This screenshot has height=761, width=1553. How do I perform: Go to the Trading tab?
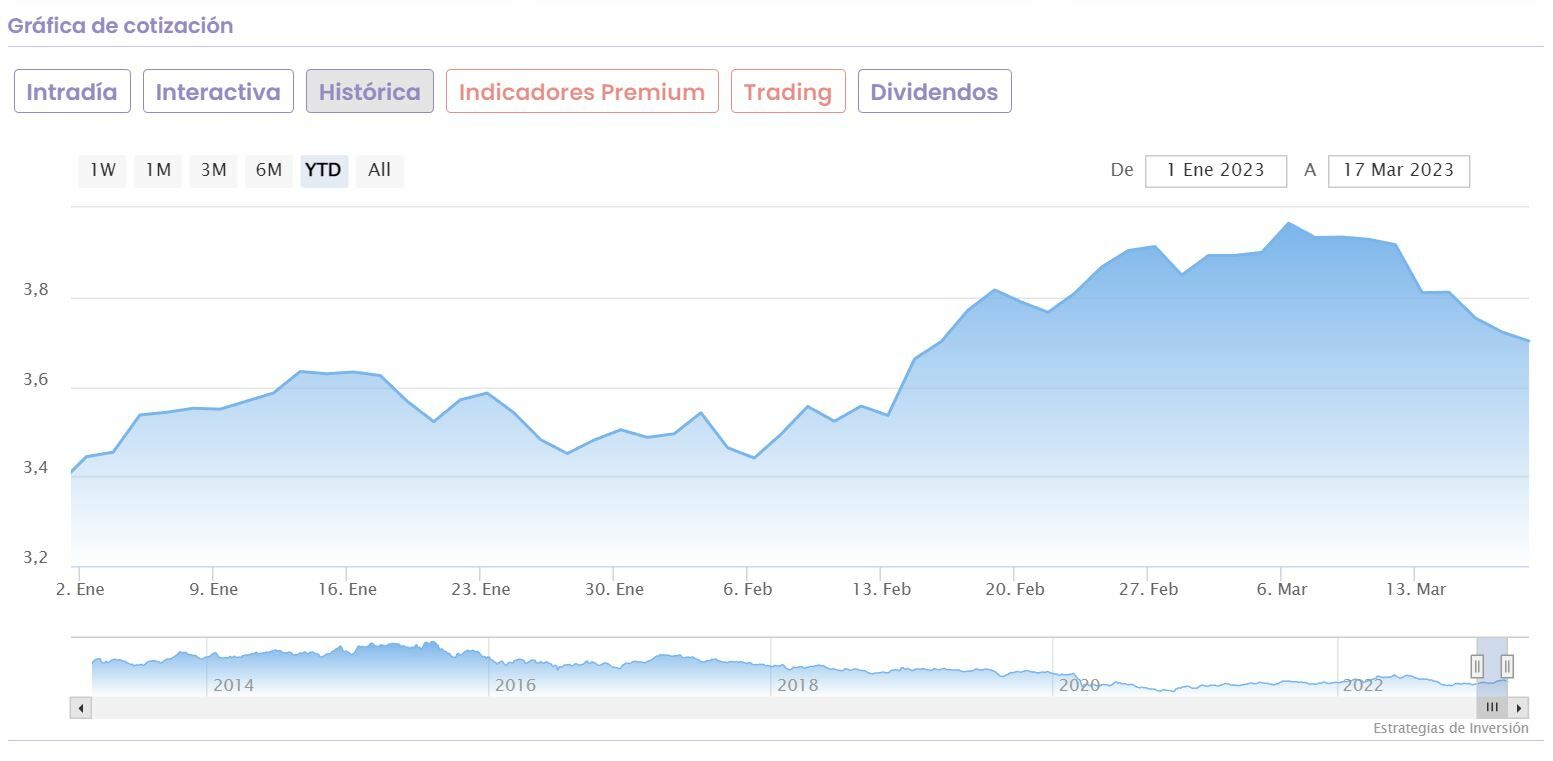click(788, 92)
